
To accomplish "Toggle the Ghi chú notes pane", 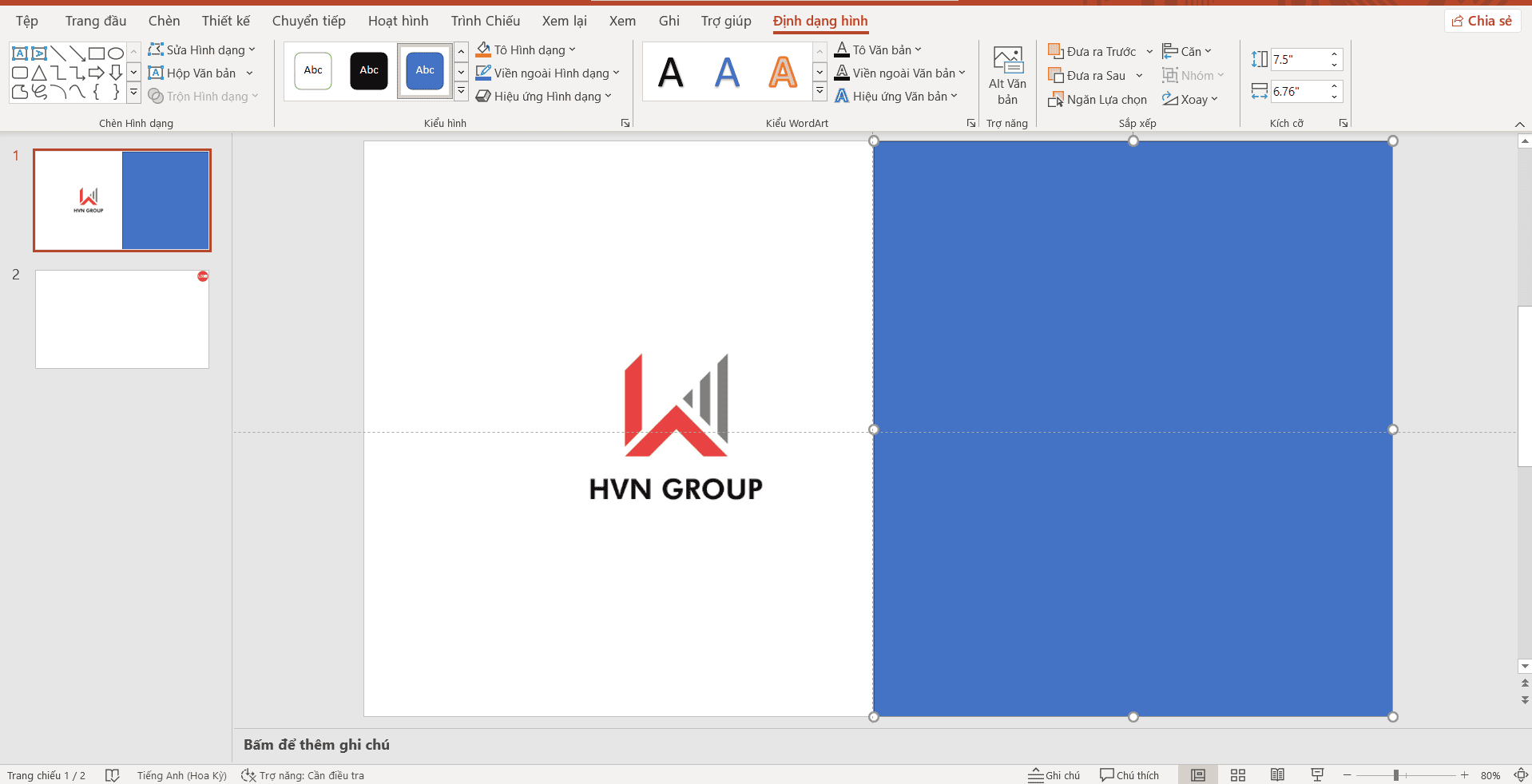I will pos(1054,775).
